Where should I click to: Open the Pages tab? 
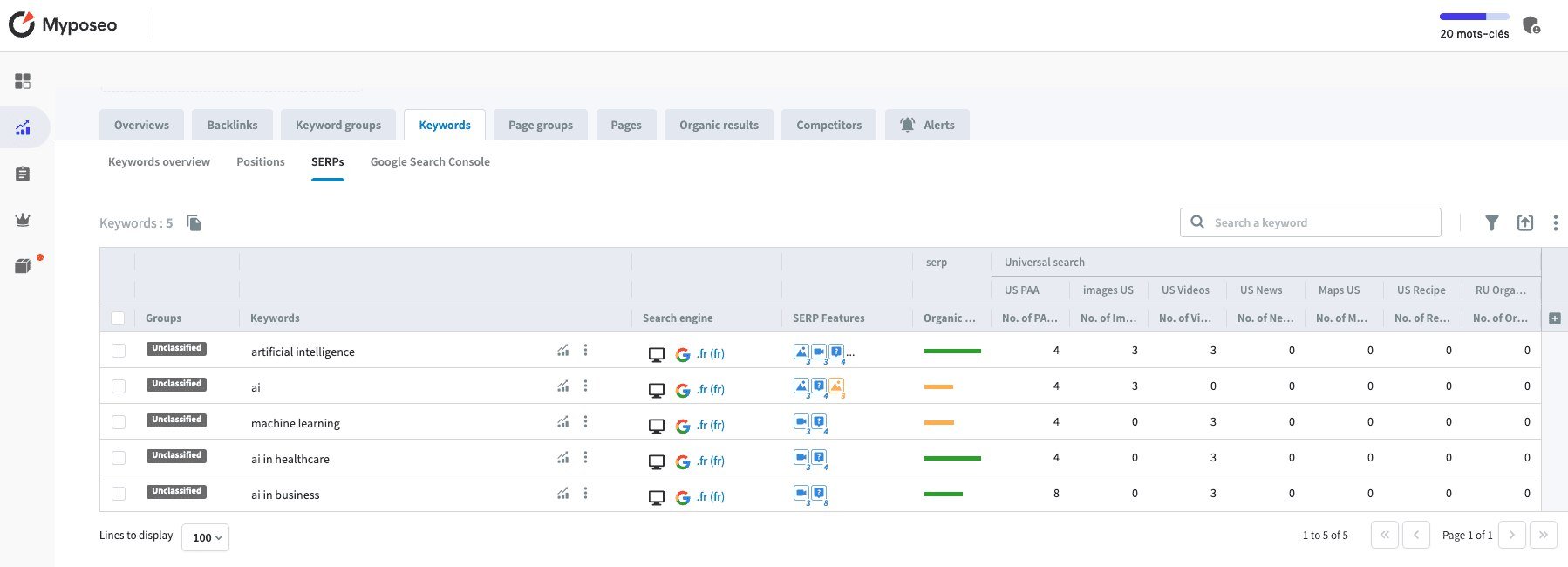(626, 125)
